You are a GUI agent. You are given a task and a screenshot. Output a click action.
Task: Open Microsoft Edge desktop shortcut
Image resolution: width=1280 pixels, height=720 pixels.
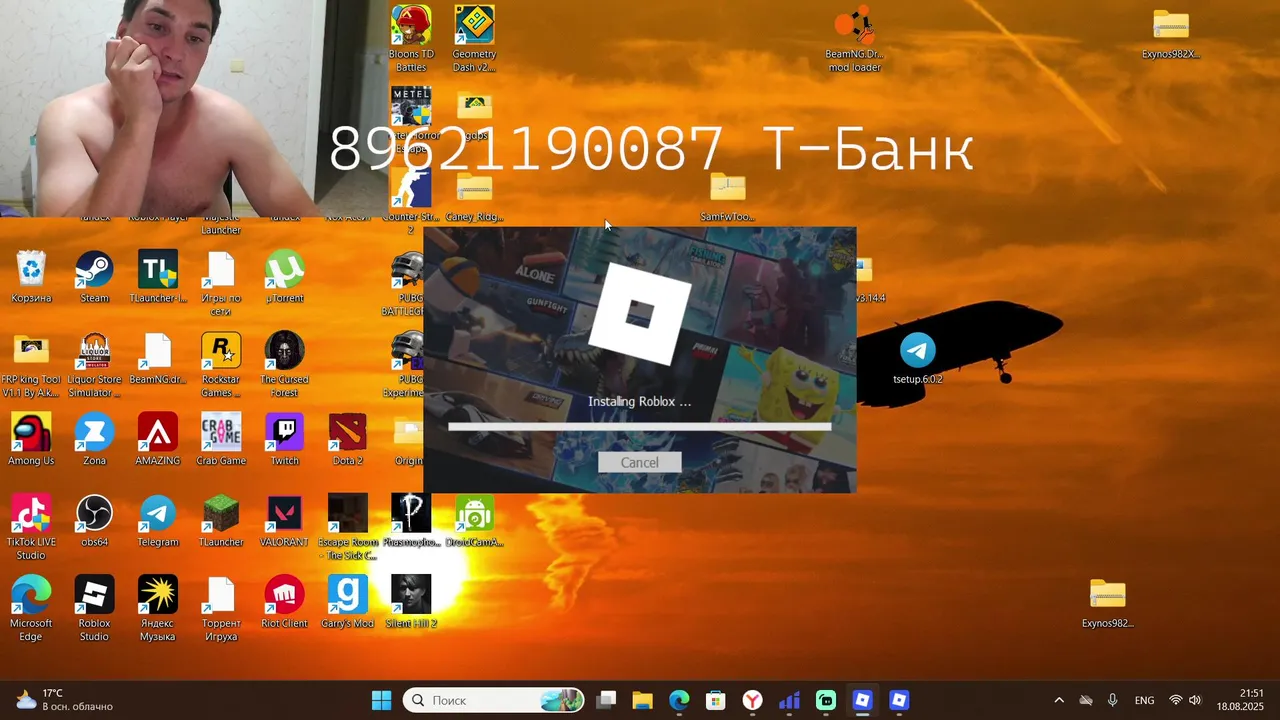coord(31,609)
